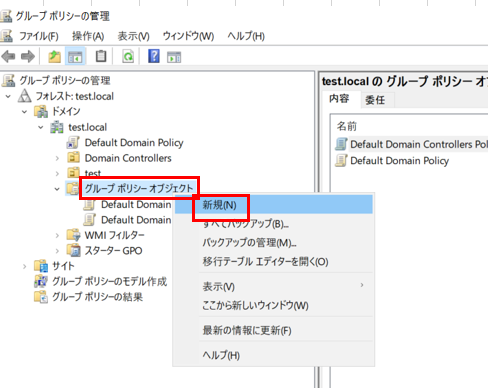
Task: Select グループ ポリシーのモデル作成 tree item
Action: pos(110,282)
